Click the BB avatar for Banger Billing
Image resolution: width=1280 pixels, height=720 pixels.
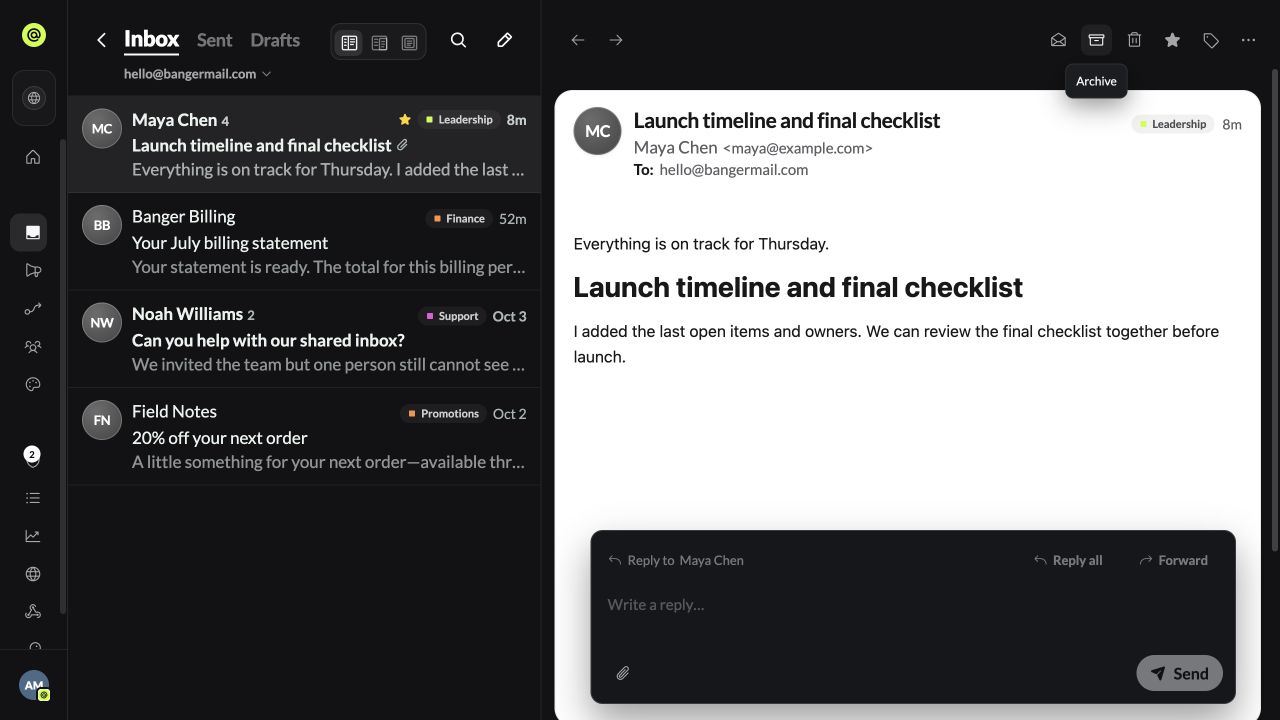coord(102,226)
